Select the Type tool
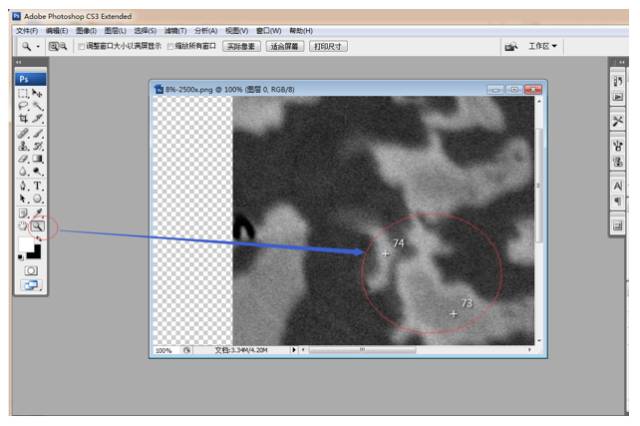Viewport: 640px width, 426px height. point(38,185)
